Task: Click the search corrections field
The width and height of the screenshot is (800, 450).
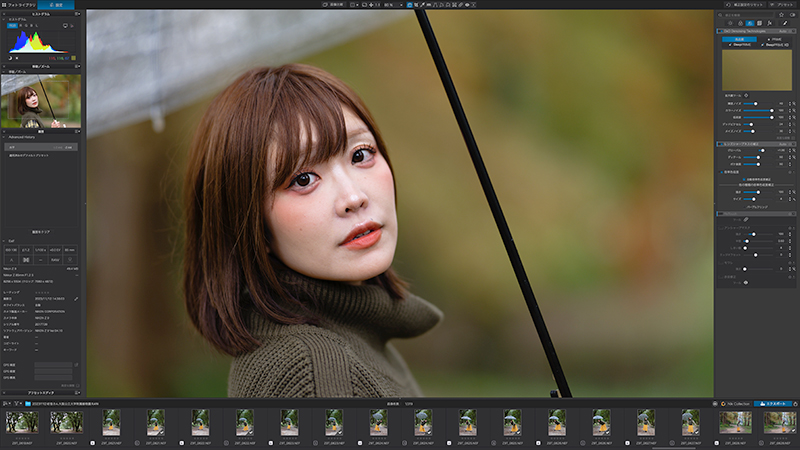Action: pos(745,15)
